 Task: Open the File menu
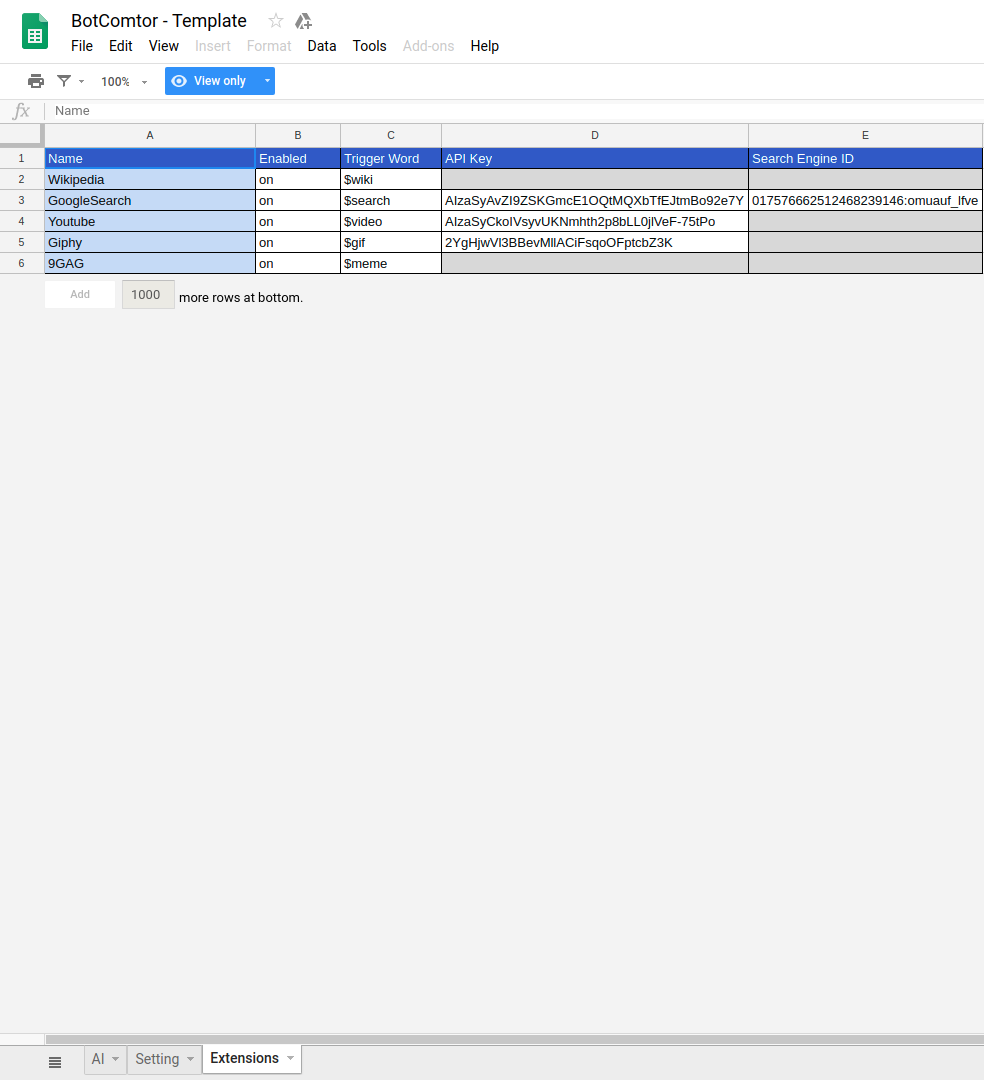(x=82, y=46)
